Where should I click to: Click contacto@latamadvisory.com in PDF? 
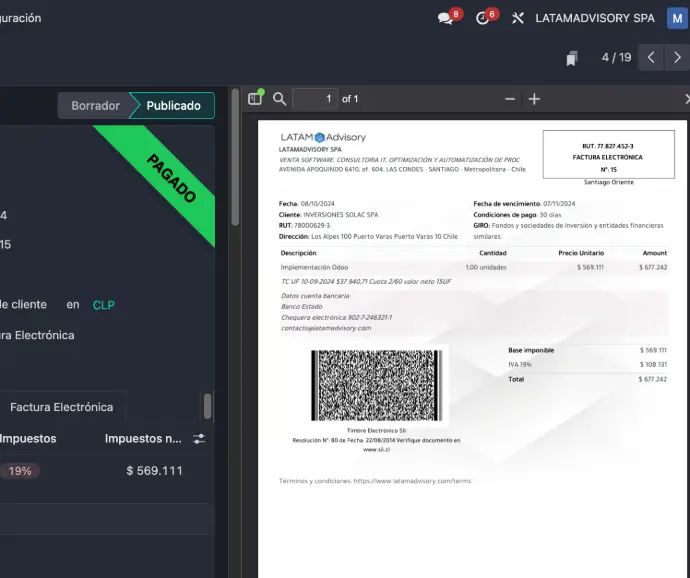tap(326, 328)
